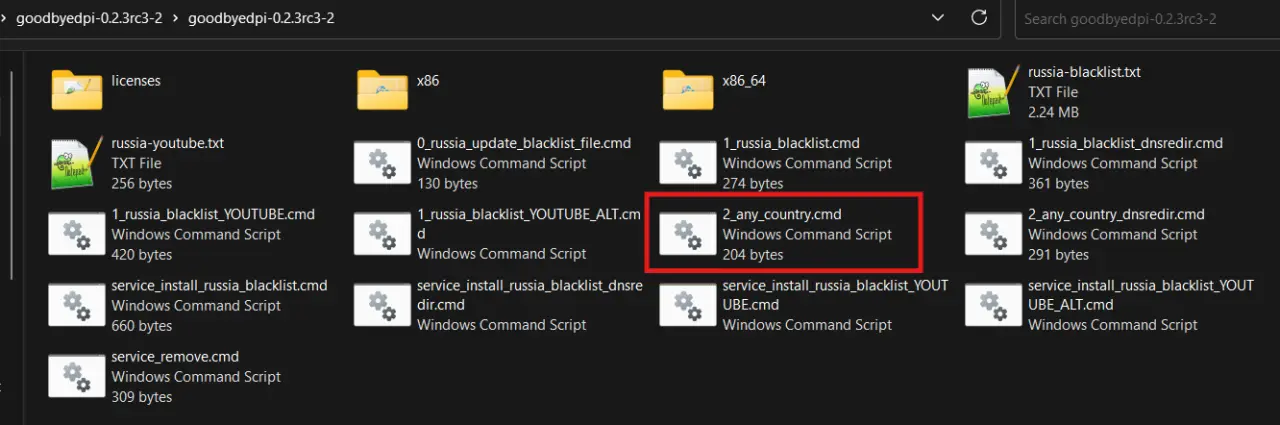Select the 2_any_country.cmd script icon
Screen dimensions: 1280x425
688,234
